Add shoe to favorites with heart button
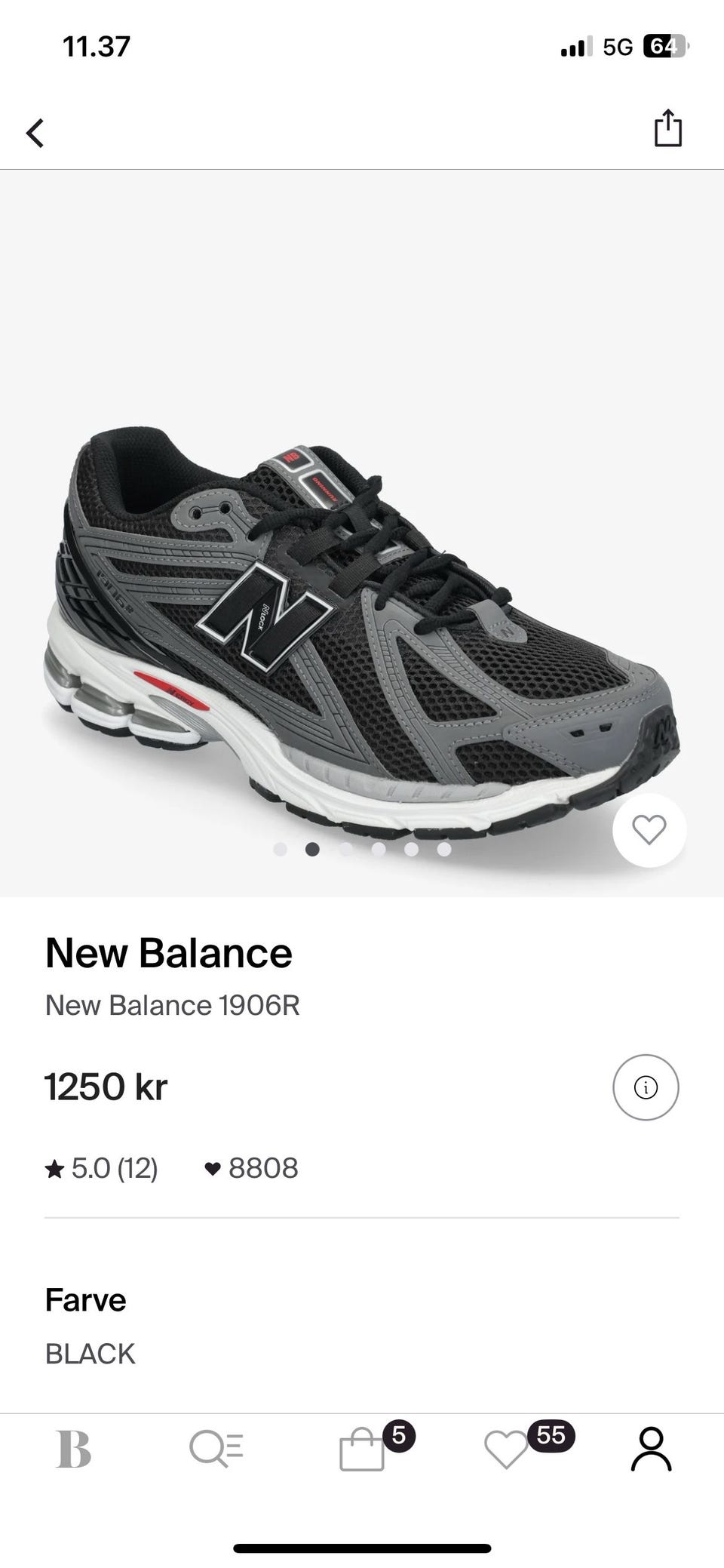724x1568 pixels. (649, 830)
